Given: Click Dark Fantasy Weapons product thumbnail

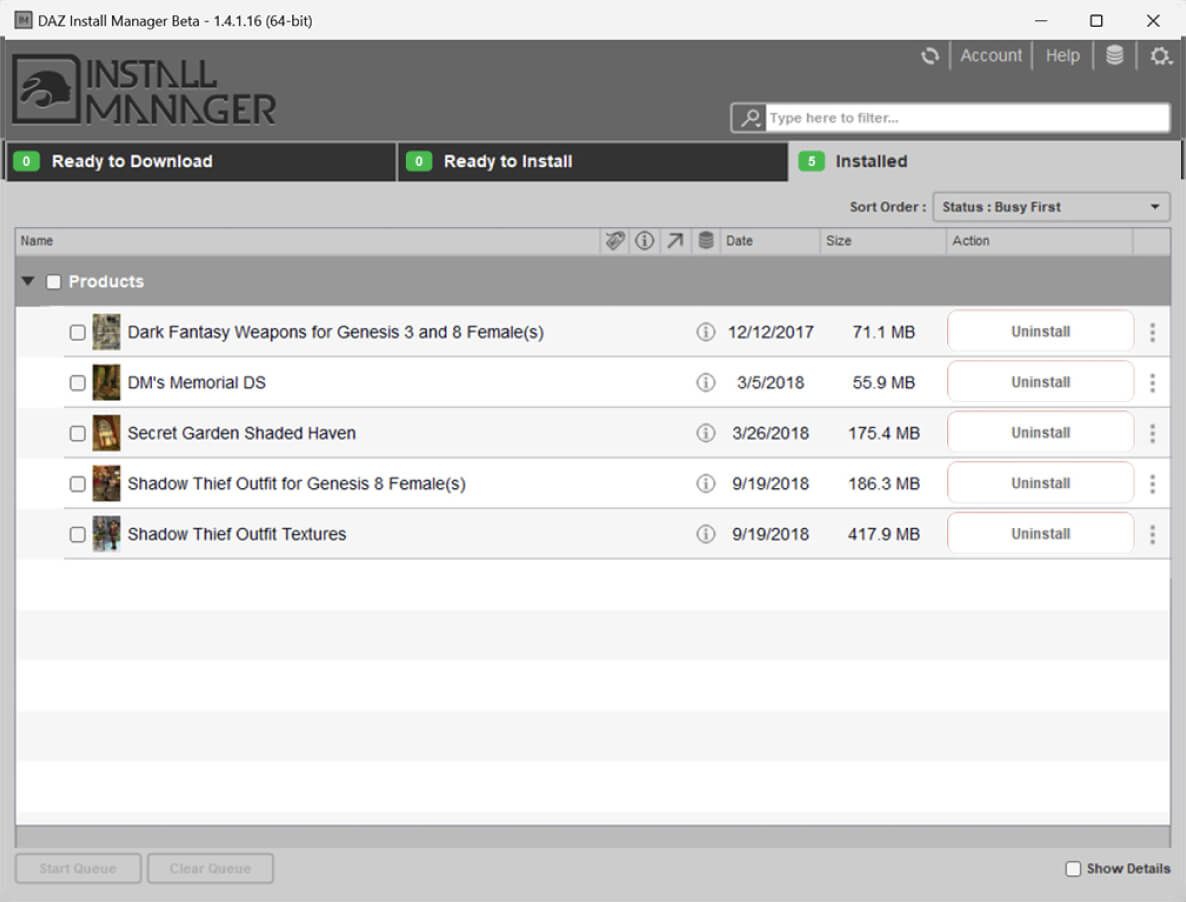Looking at the screenshot, I should tap(106, 332).
